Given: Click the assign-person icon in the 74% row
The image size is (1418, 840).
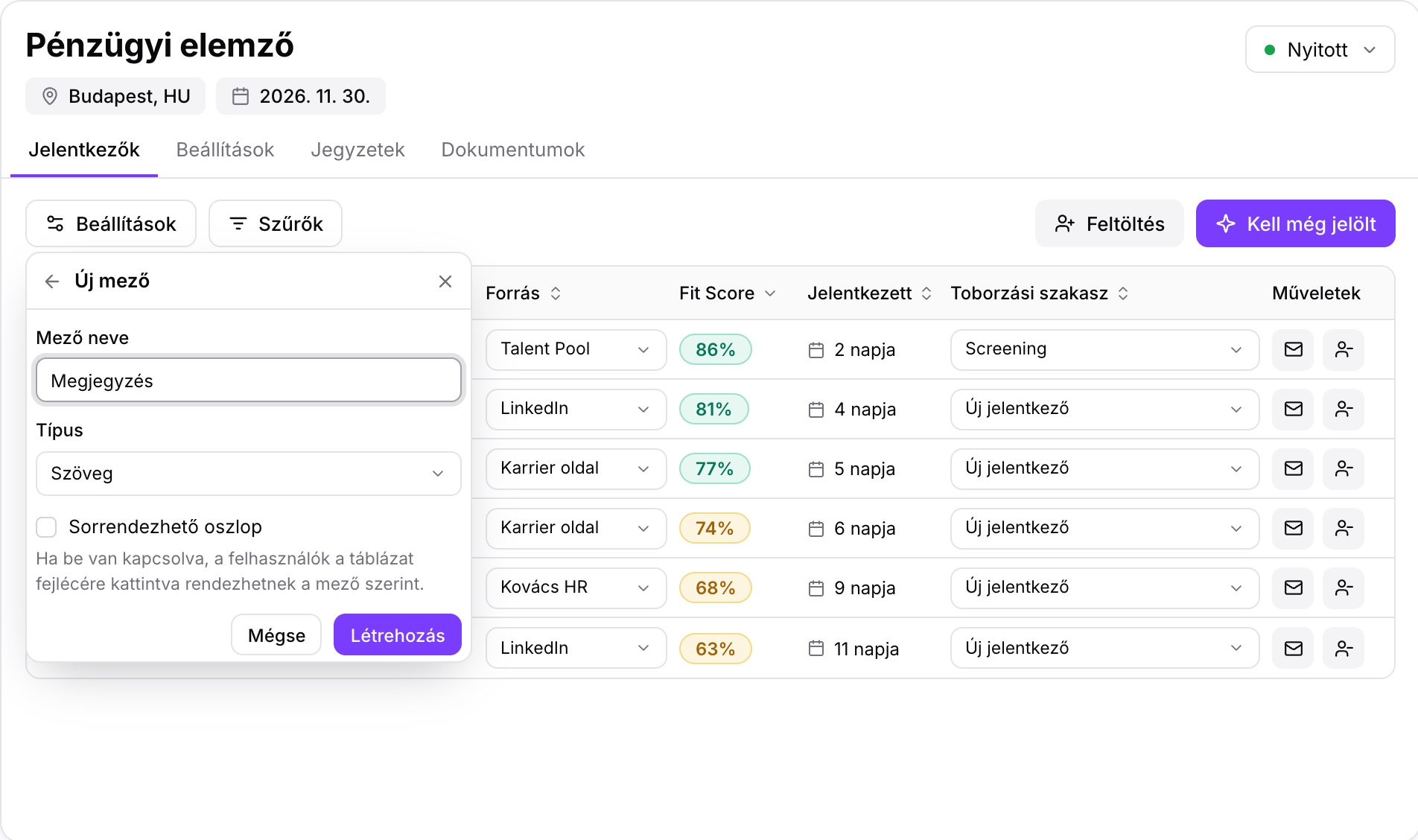Looking at the screenshot, I should click(x=1344, y=528).
